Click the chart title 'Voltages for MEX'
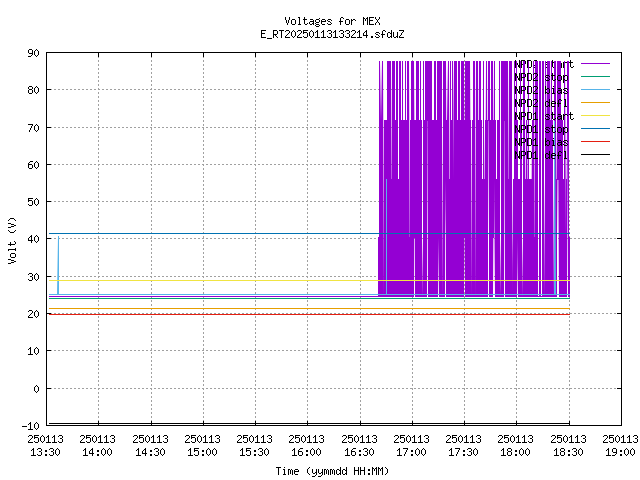The height and width of the screenshot is (480, 640). point(332,21)
